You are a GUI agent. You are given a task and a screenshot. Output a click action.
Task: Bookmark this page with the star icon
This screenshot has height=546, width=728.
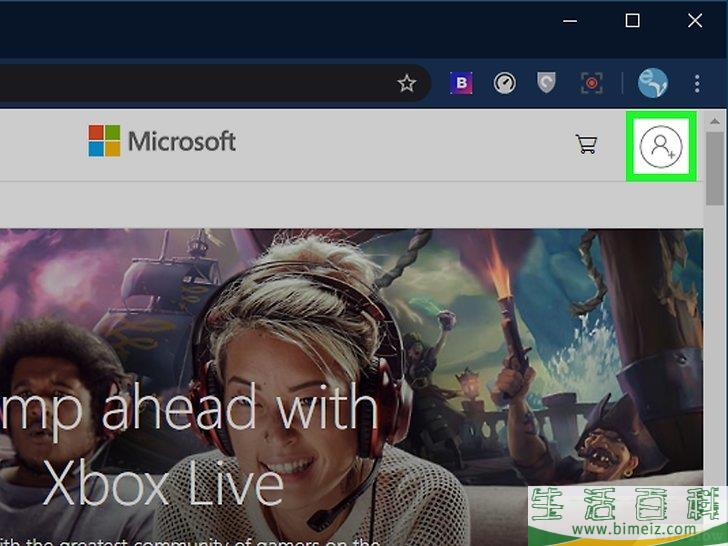click(407, 84)
